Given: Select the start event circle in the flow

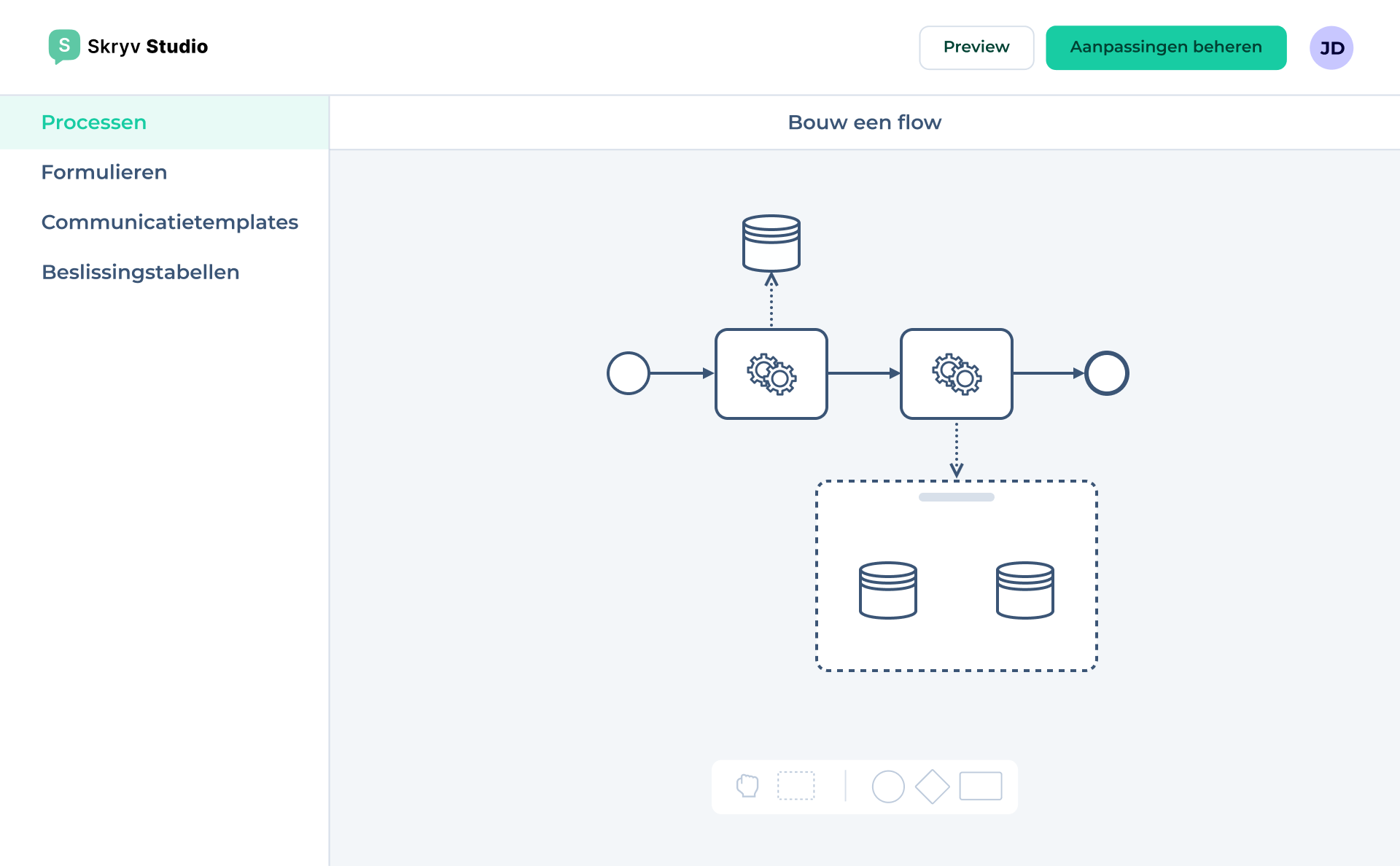Looking at the screenshot, I should pos(628,372).
